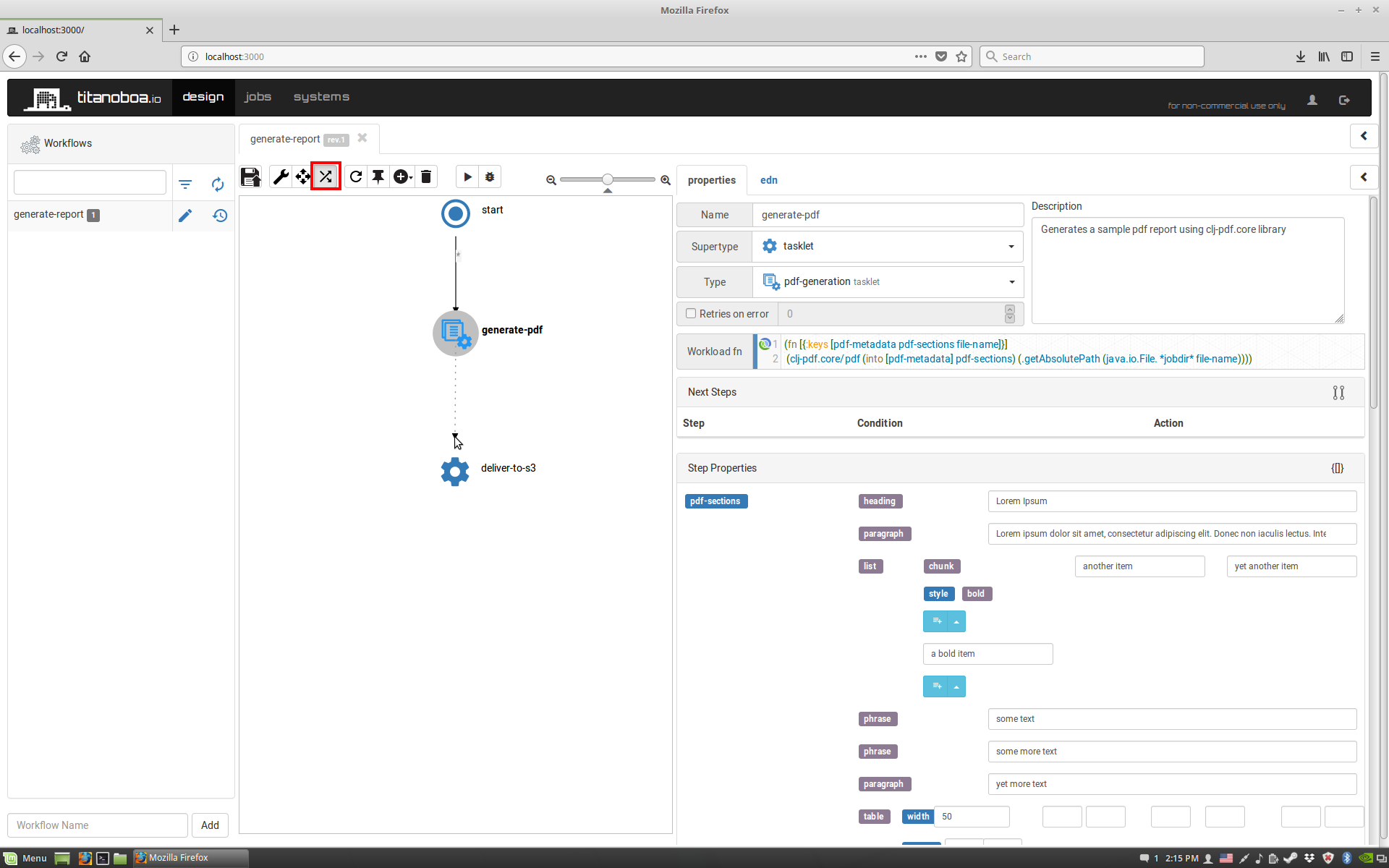This screenshot has width=1389, height=868.
Task: Delete using the trash can icon
Action: (426, 176)
